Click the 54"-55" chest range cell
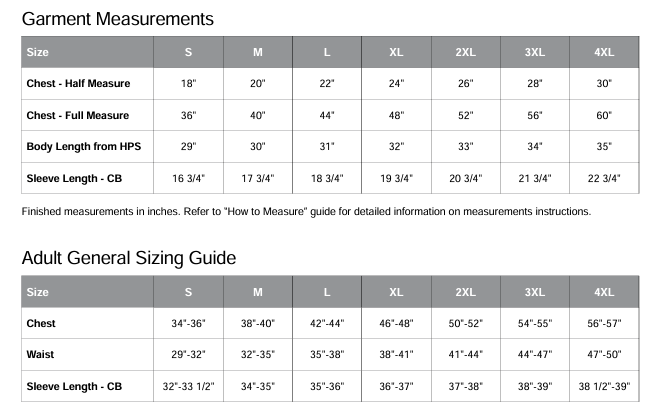The height and width of the screenshot is (419, 658). pos(535,324)
